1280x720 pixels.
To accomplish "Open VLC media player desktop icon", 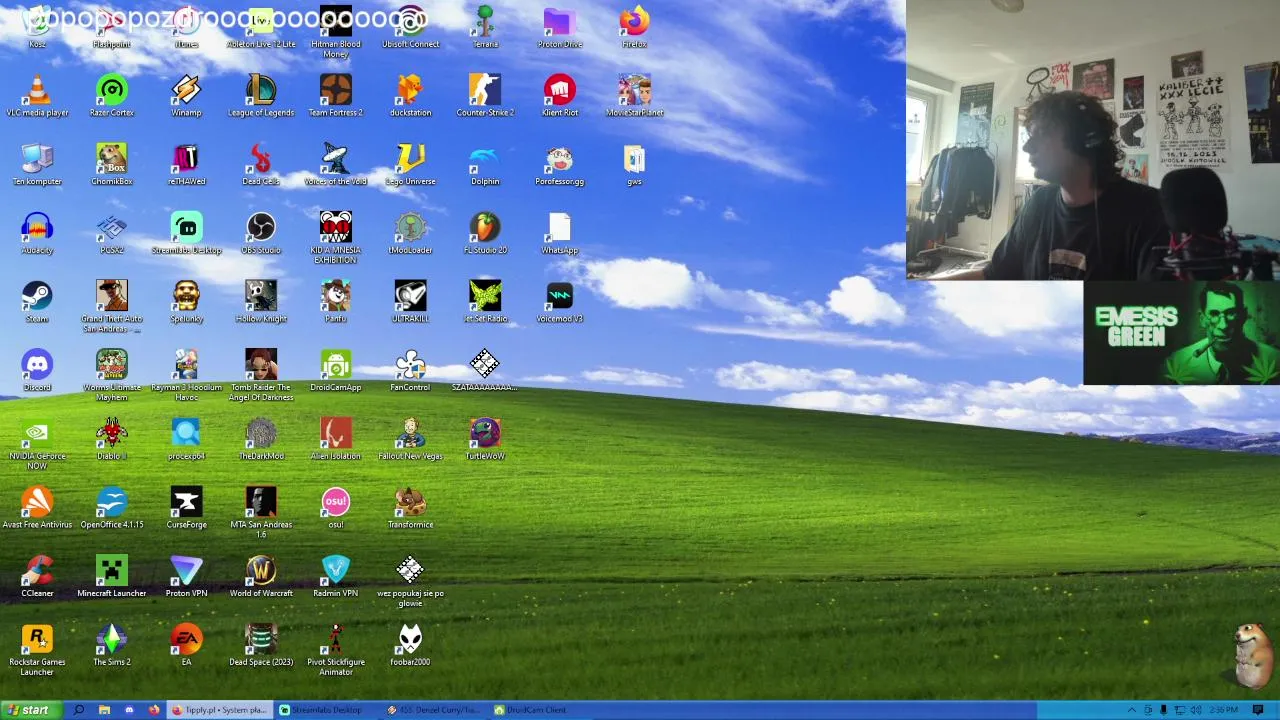I will 37,96.
